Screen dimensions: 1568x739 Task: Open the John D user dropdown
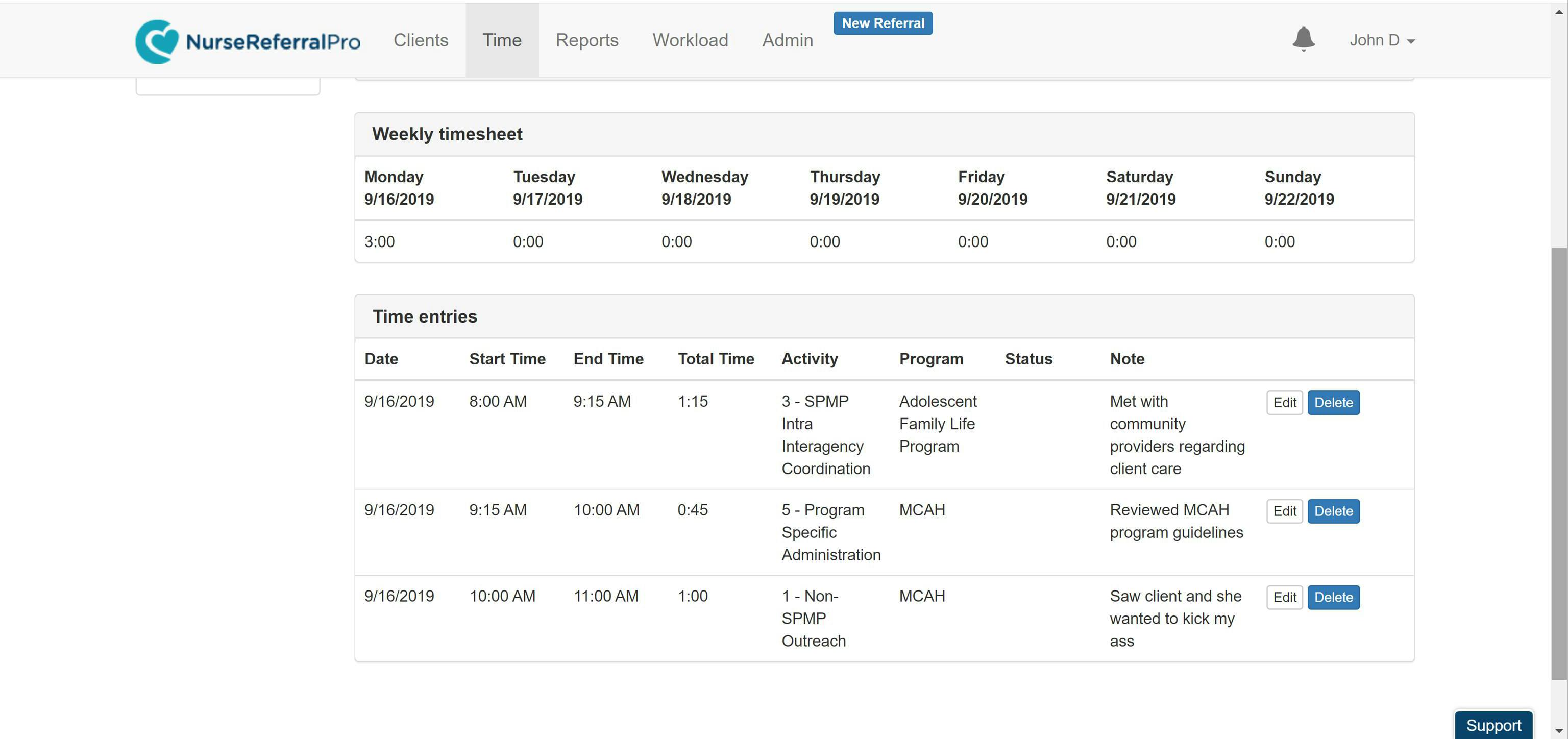point(1381,40)
